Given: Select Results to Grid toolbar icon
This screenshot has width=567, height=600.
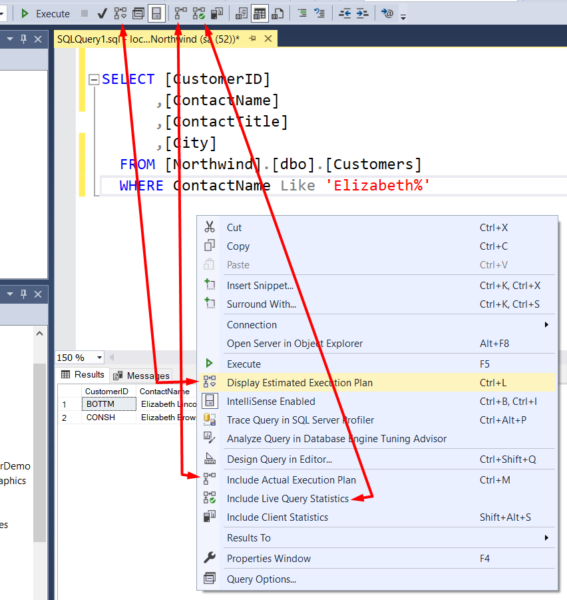Looking at the screenshot, I should [259, 14].
